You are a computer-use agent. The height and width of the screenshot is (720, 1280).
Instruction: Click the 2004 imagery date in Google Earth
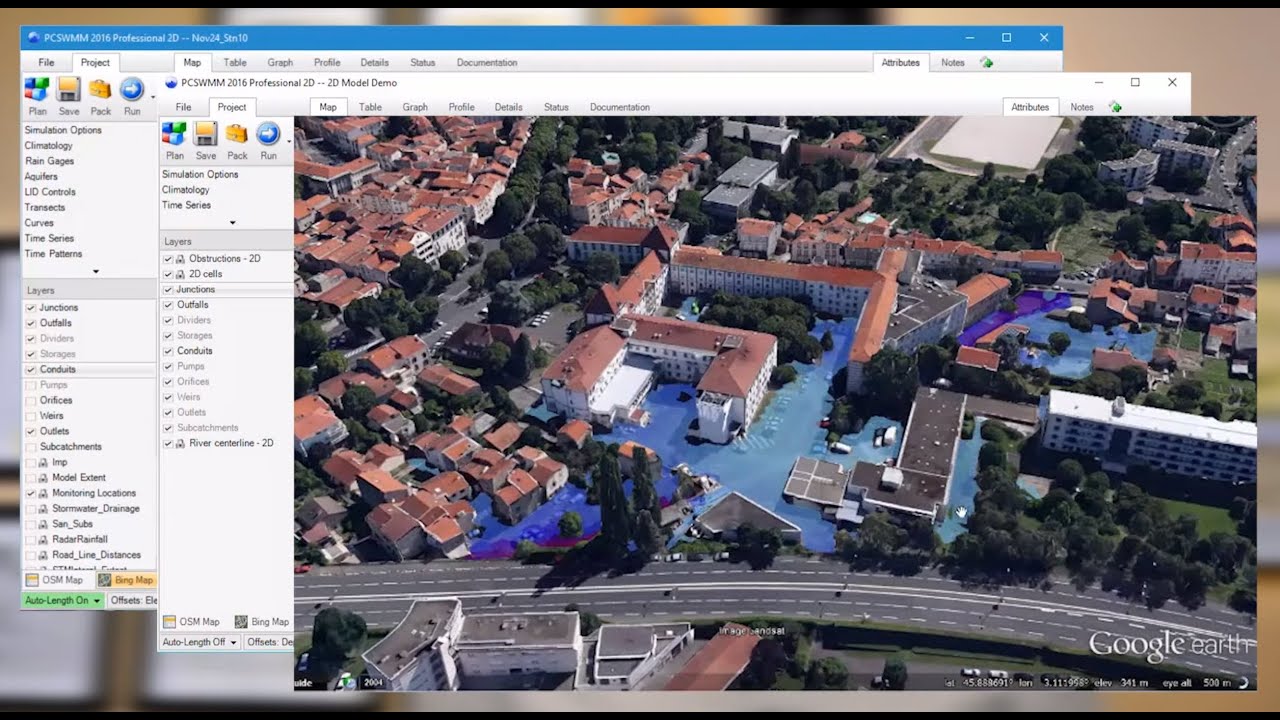coord(373,682)
